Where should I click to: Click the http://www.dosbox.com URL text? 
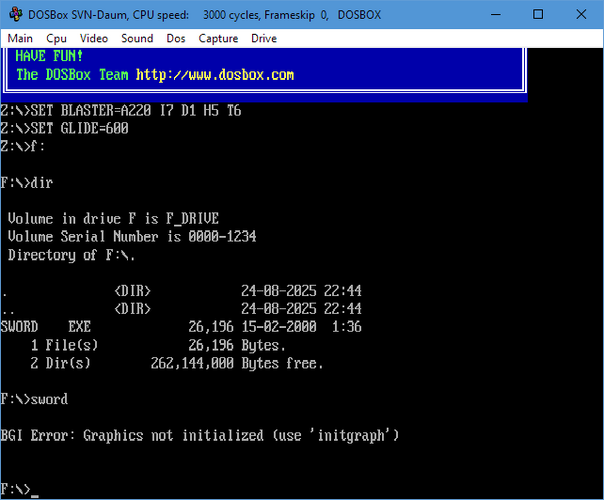coord(215,74)
